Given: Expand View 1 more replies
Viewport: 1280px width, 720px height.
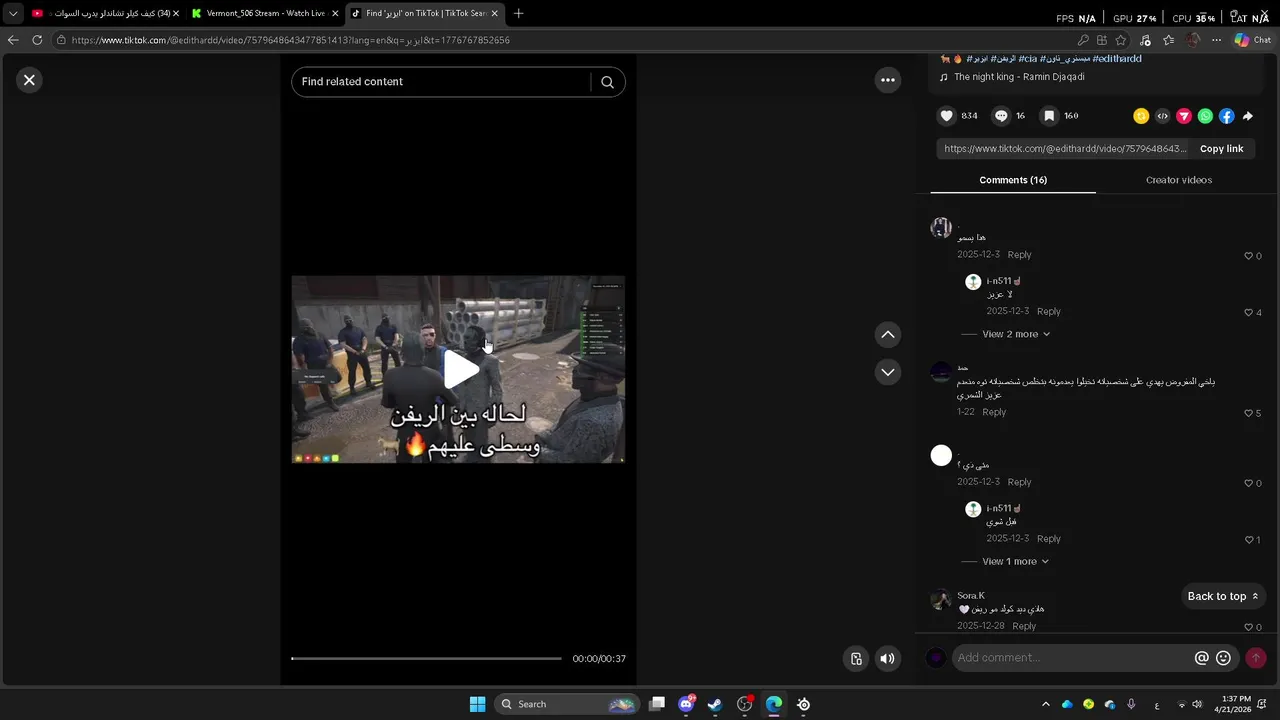Looking at the screenshot, I should click(1016, 562).
